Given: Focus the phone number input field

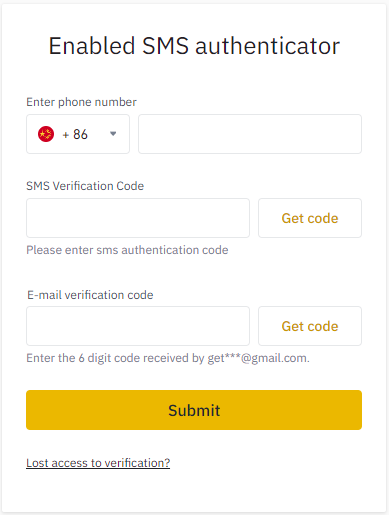Looking at the screenshot, I should tap(252, 135).
